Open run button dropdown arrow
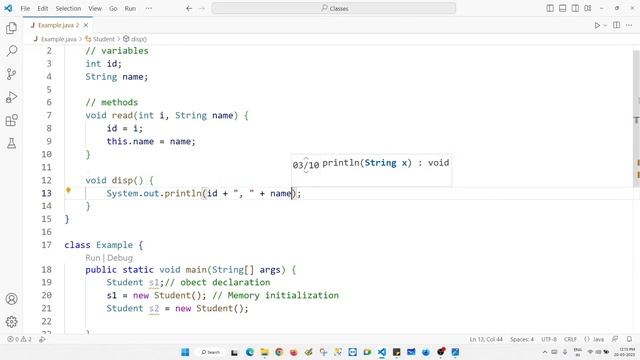Image resolution: width=640 pixels, height=360 pixels. click(605, 25)
